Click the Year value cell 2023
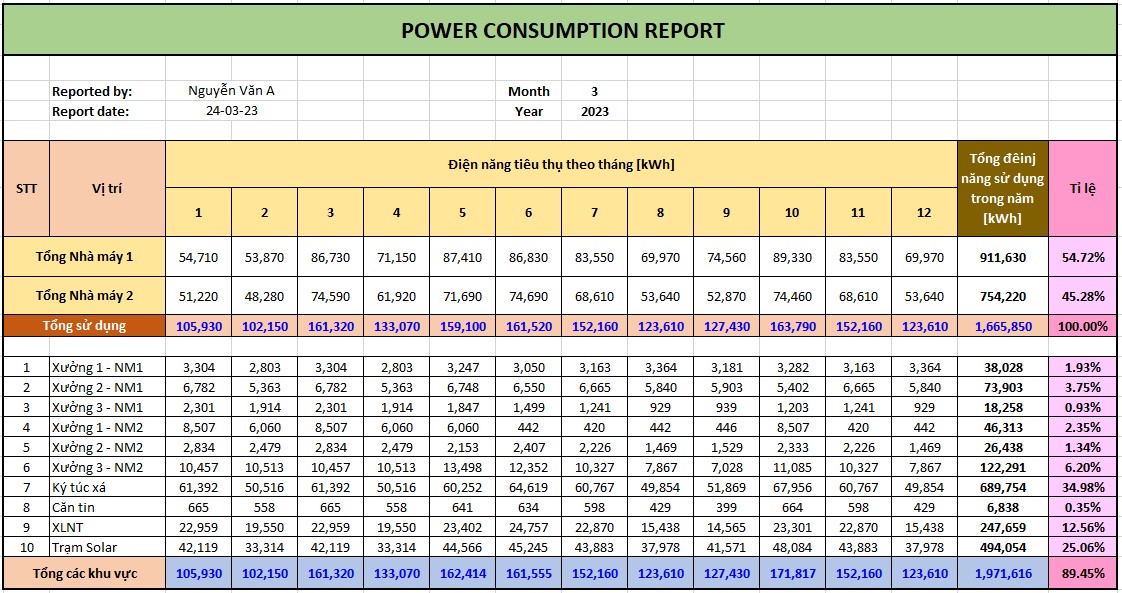The height and width of the screenshot is (593, 1122). pyautogui.click(x=594, y=111)
